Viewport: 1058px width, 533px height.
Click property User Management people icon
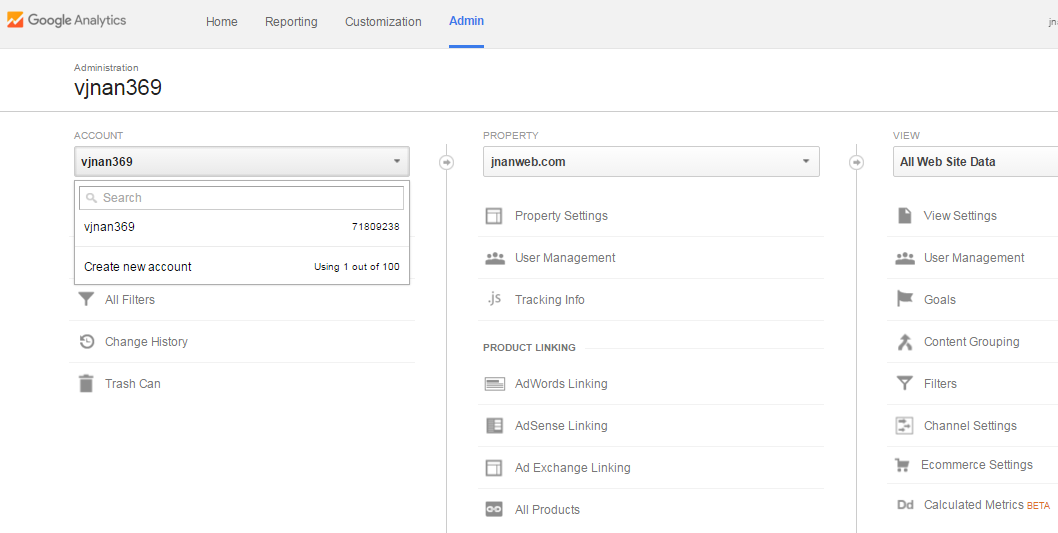(495, 258)
